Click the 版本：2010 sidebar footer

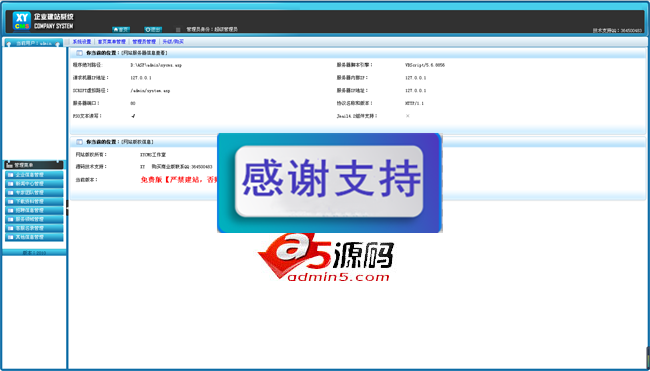click(x=34, y=252)
